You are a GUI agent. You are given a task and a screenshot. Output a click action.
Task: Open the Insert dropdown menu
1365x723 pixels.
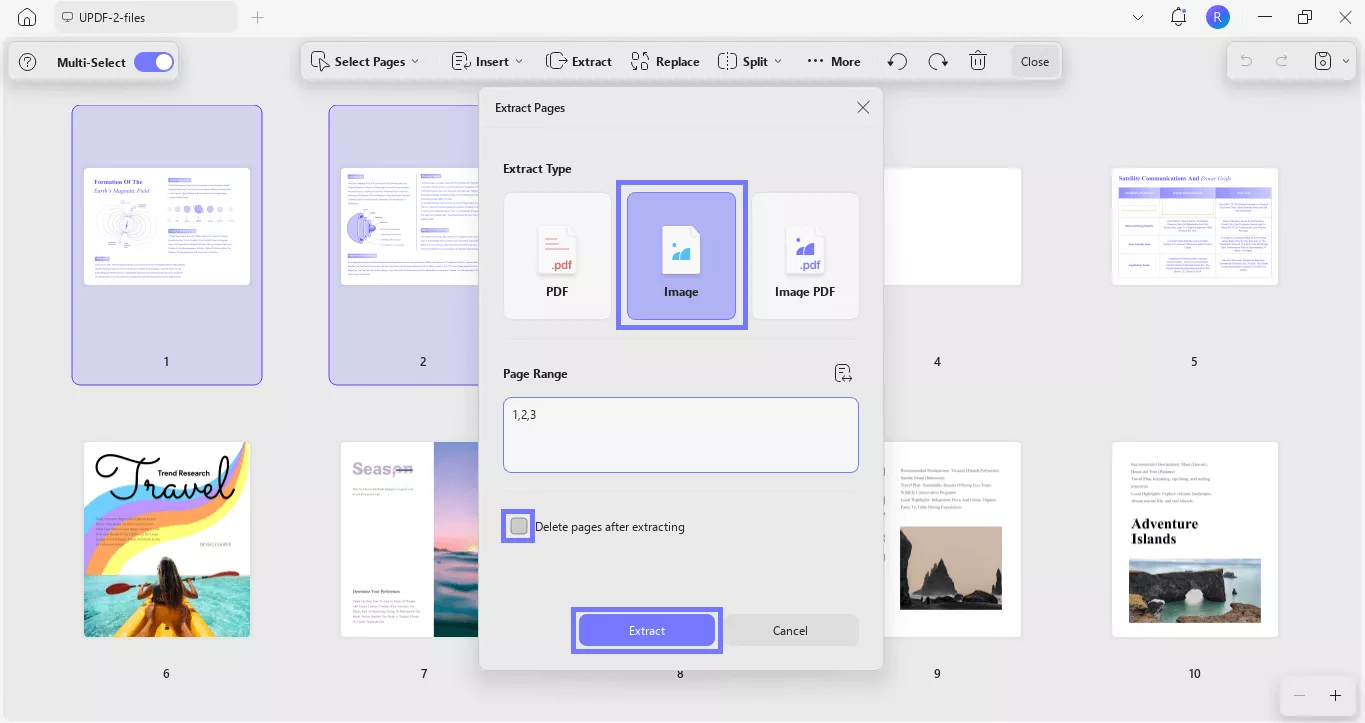click(x=487, y=61)
